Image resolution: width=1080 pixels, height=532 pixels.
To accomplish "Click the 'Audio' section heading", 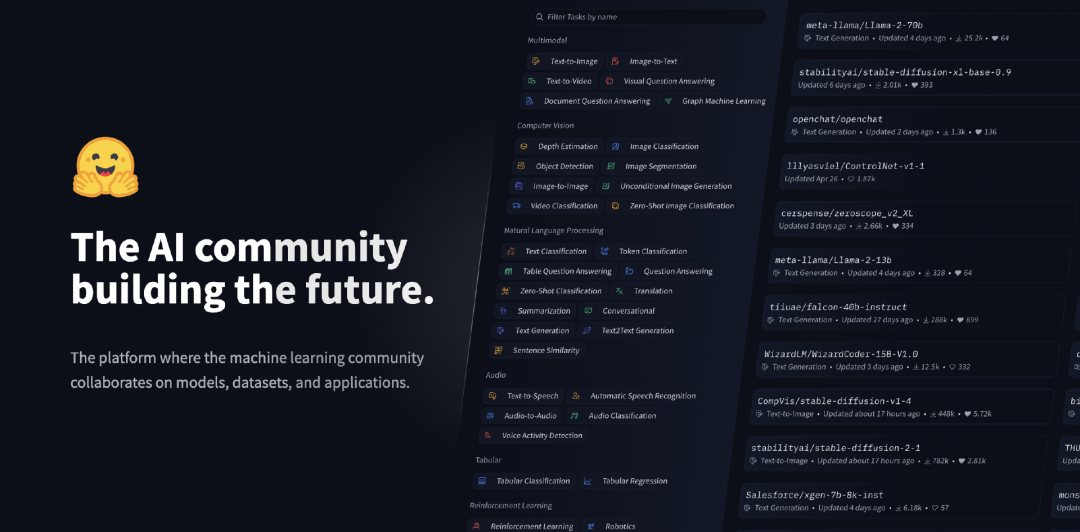I will click(x=496, y=376).
